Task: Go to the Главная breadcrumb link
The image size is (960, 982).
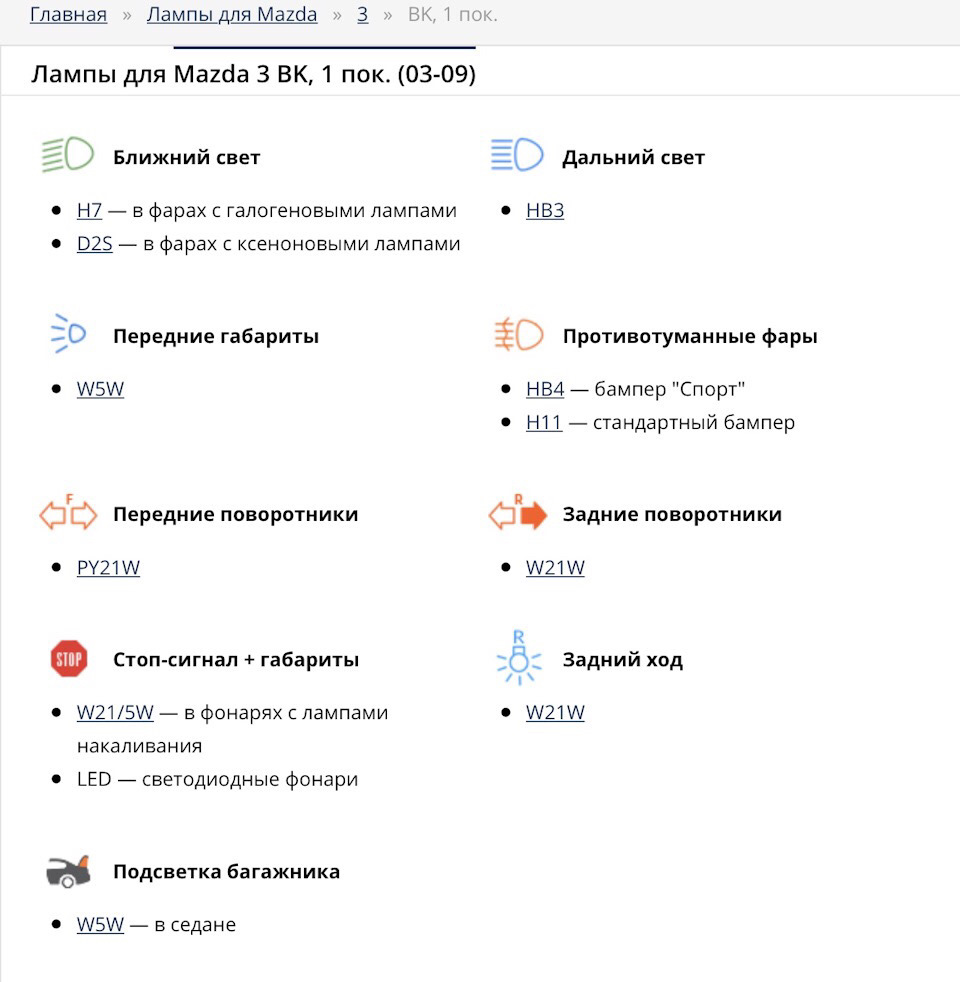Action: point(68,15)
